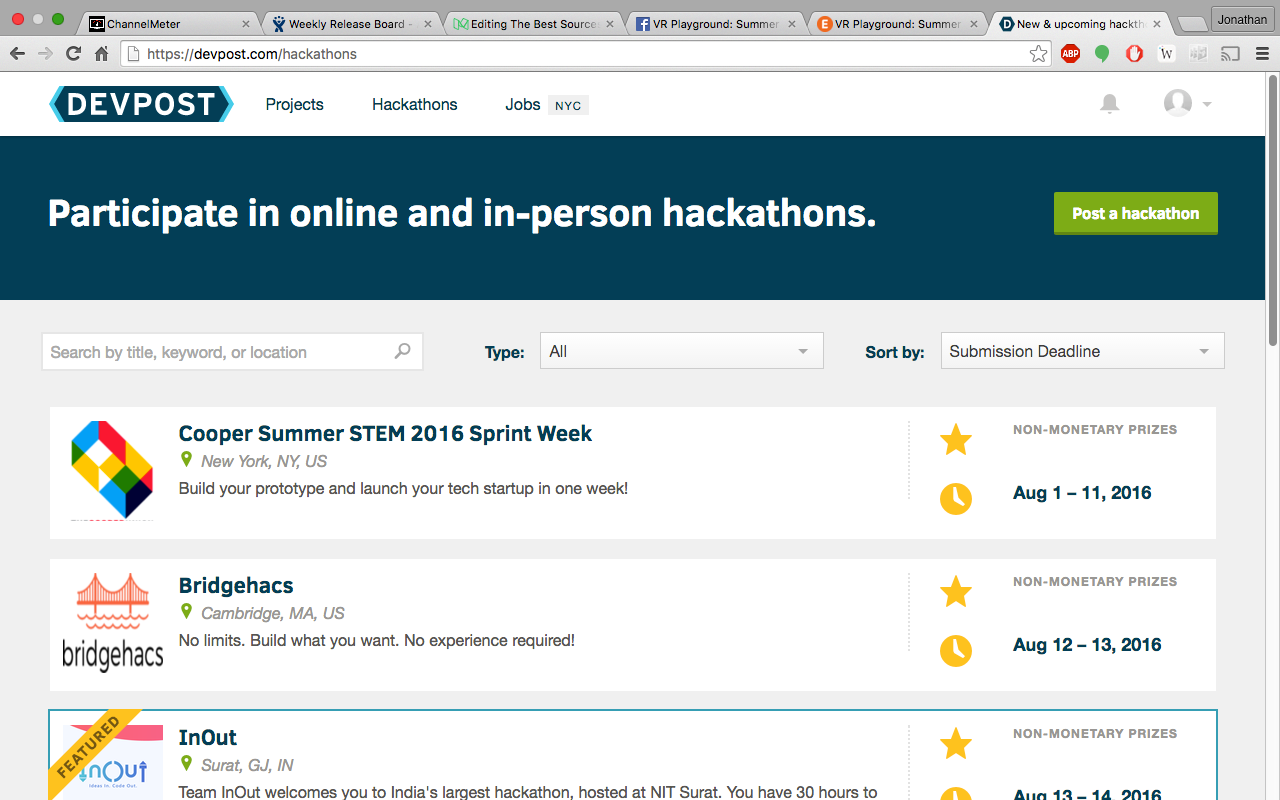1280x800 pixels.
Task: Open the Hackathons nav item
Action: [x=415, y=104]
